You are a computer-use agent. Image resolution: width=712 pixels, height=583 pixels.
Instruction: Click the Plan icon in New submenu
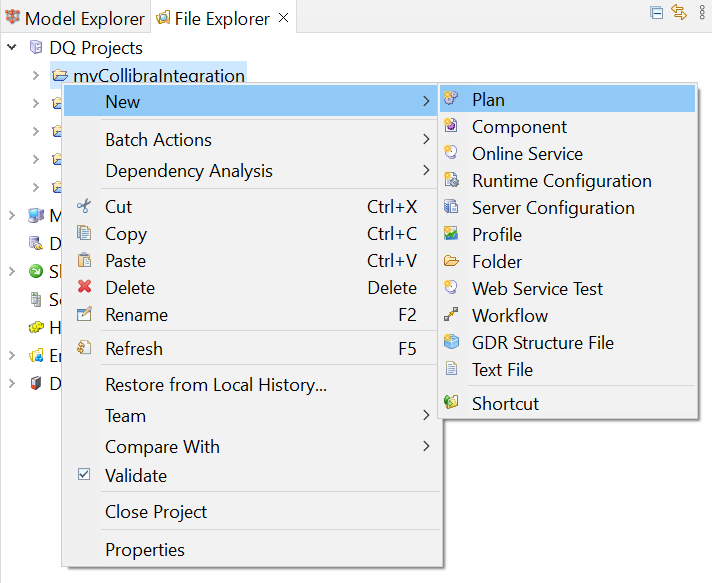452,100
